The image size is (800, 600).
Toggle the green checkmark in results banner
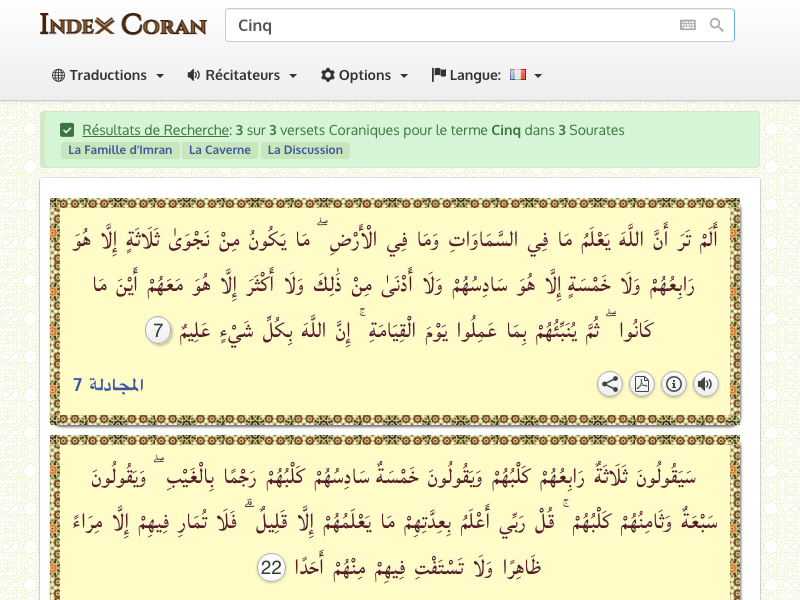(67, 130)
